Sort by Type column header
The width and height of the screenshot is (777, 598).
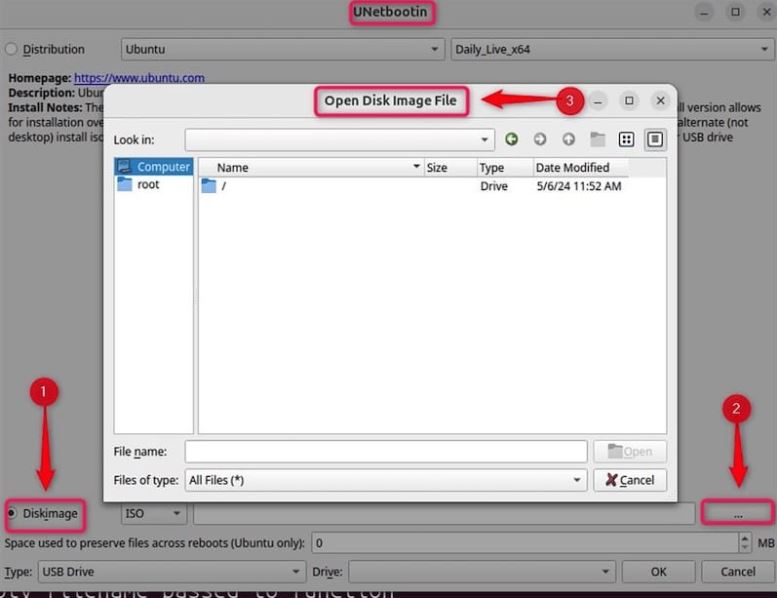[x=505, y=167]
